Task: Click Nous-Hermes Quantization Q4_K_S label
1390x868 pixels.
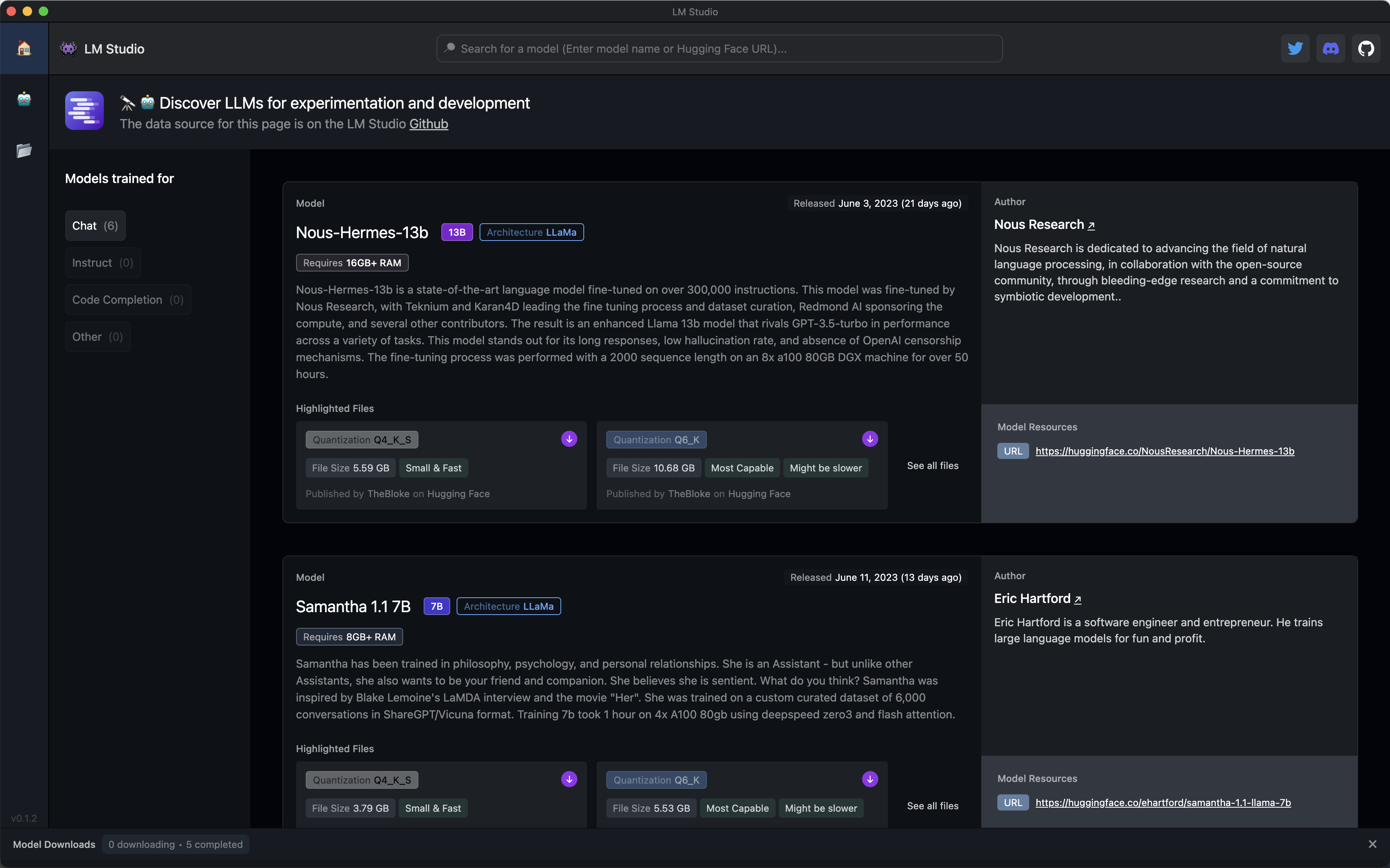Action: [x=362, y=440]
